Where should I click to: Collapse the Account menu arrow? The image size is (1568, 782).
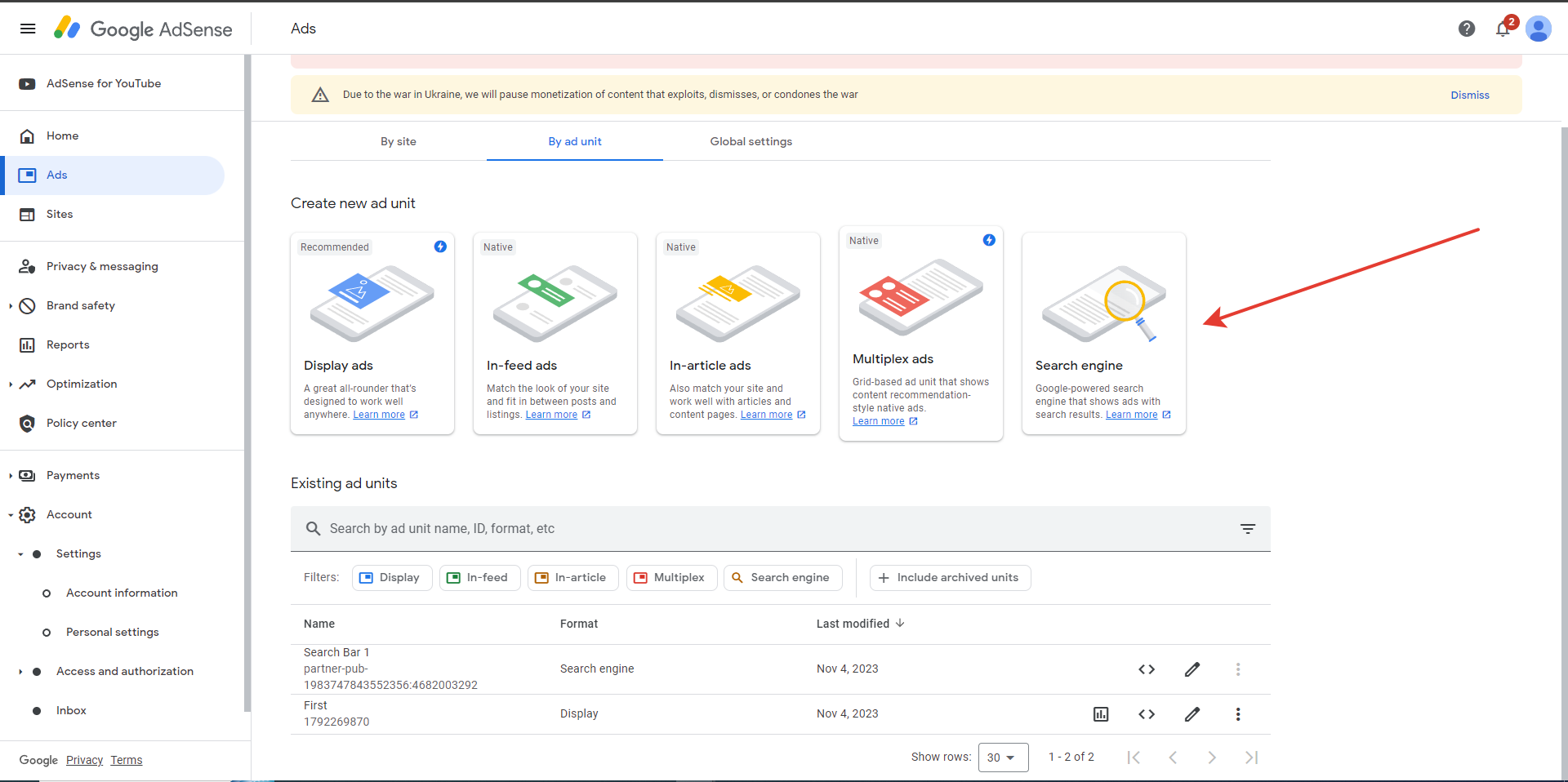coord(11,515)
